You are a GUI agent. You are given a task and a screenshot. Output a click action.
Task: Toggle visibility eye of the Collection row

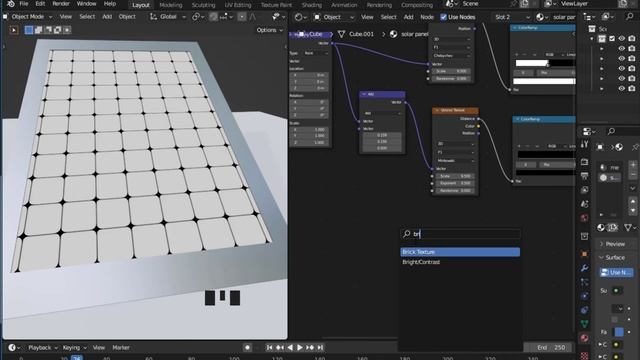coord(621,38)
